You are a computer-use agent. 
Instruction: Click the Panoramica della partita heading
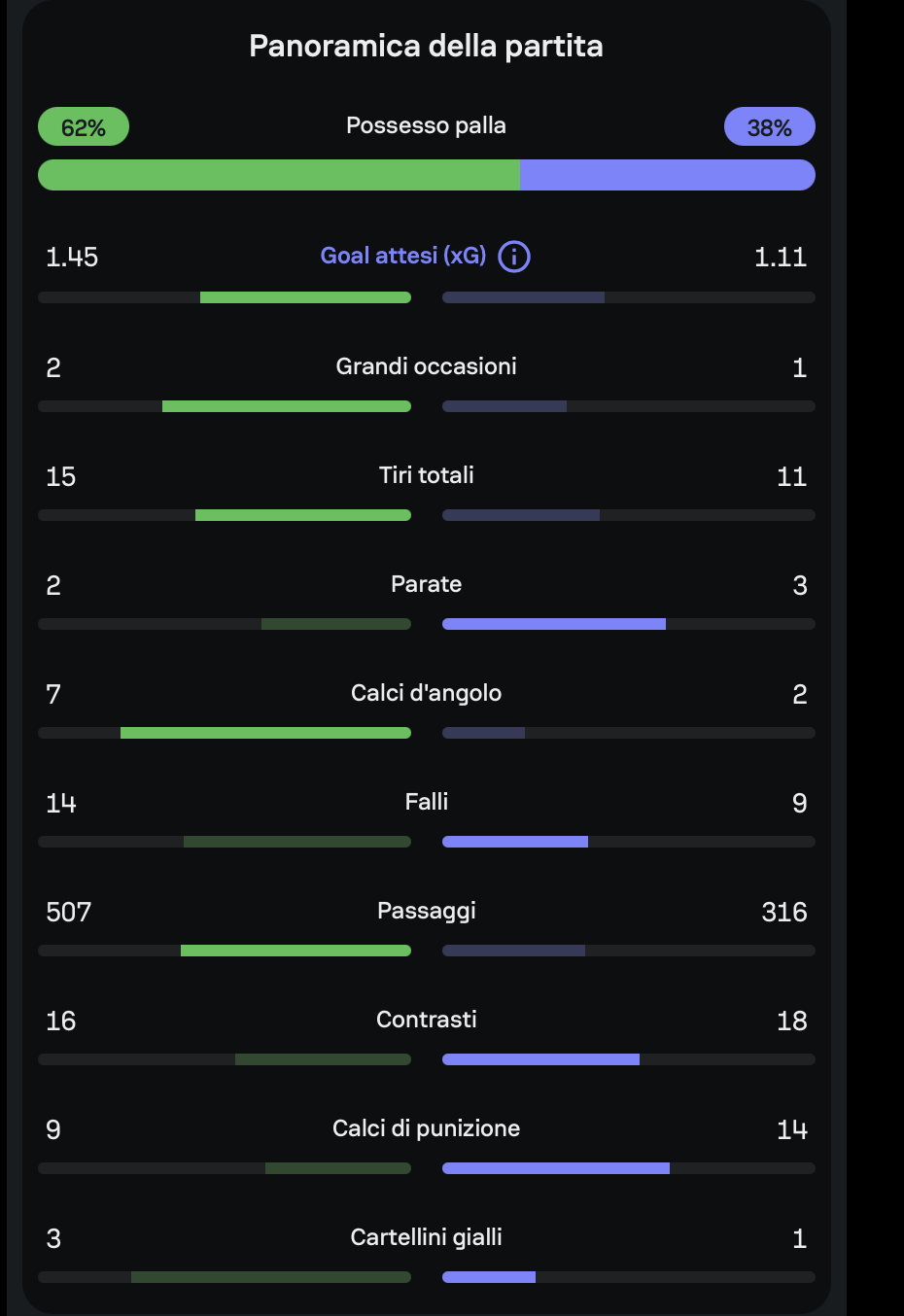click(426, 46)
